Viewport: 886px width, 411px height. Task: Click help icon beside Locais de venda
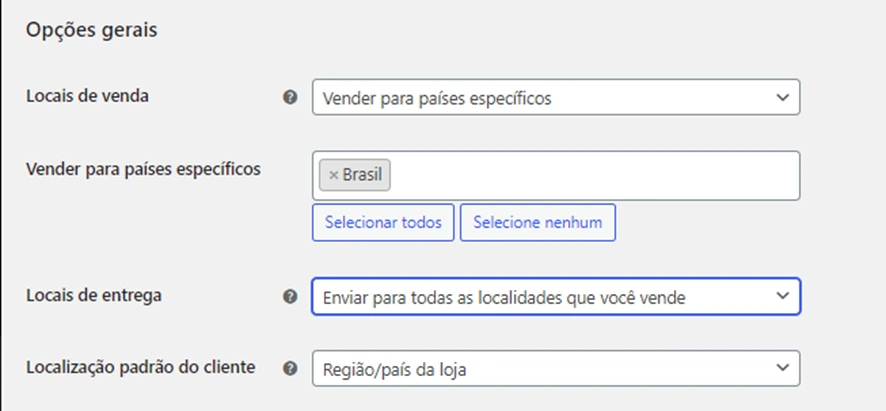coord(290,98)
